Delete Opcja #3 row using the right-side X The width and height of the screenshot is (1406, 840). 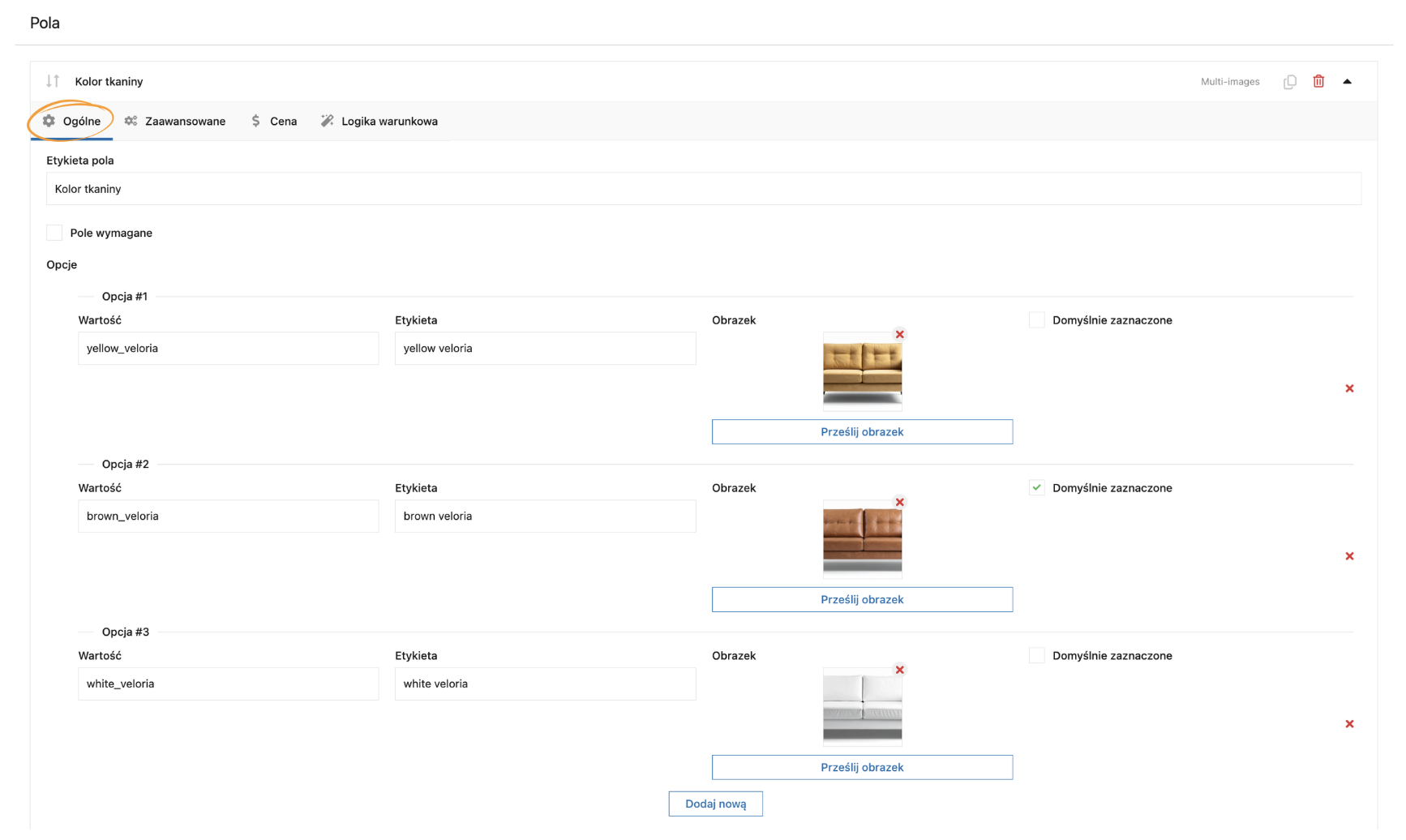(x=1349, y=724)
